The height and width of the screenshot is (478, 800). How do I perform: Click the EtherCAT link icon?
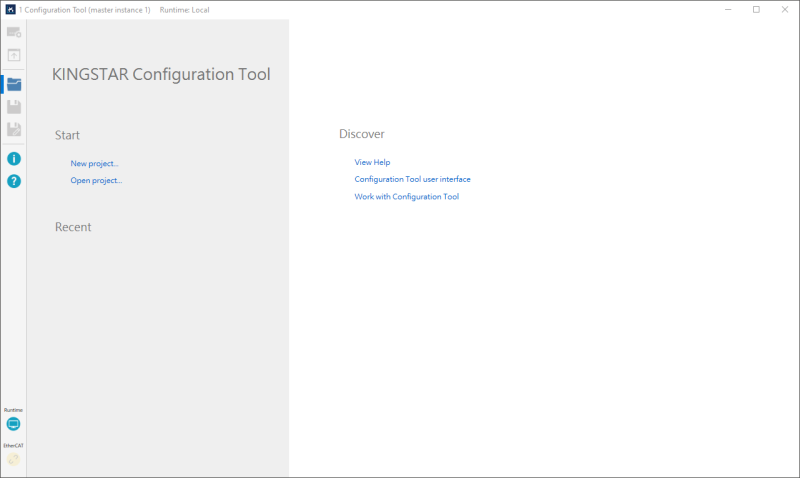pyautogui.click(x=13, y=459)
